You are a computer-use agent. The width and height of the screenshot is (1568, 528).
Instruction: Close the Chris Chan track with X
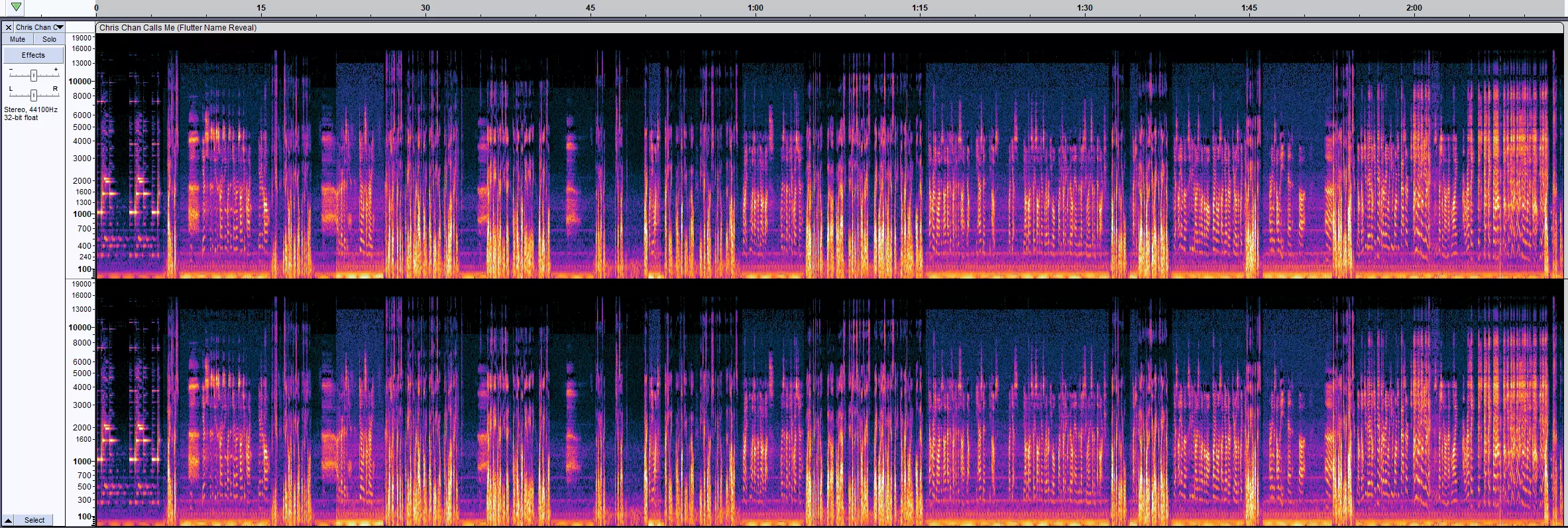(x=9, y=27)
